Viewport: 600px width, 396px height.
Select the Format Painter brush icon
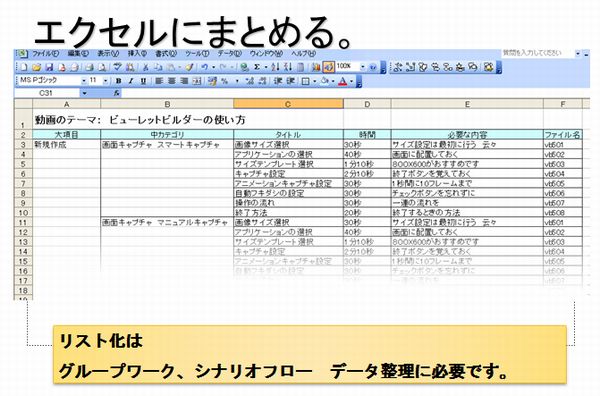[x=189, y=67]
